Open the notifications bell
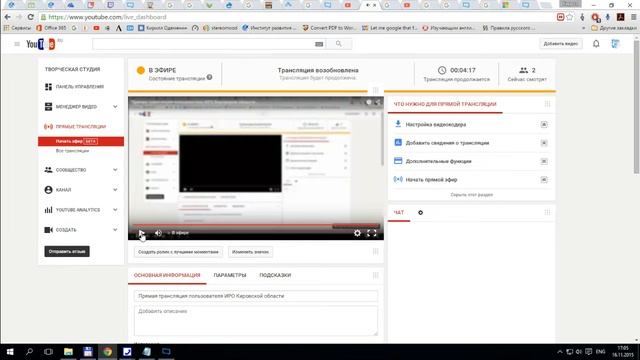 coord(596,44)
